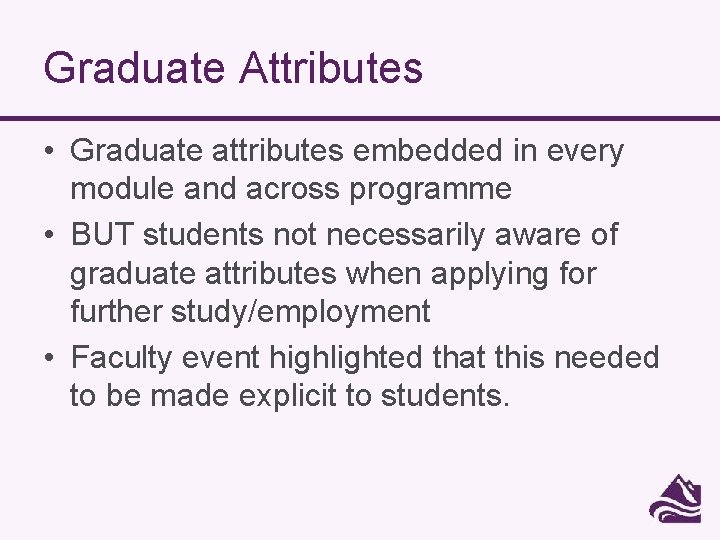Click the line 'to be made explicit to students.'

click(290, 395)
